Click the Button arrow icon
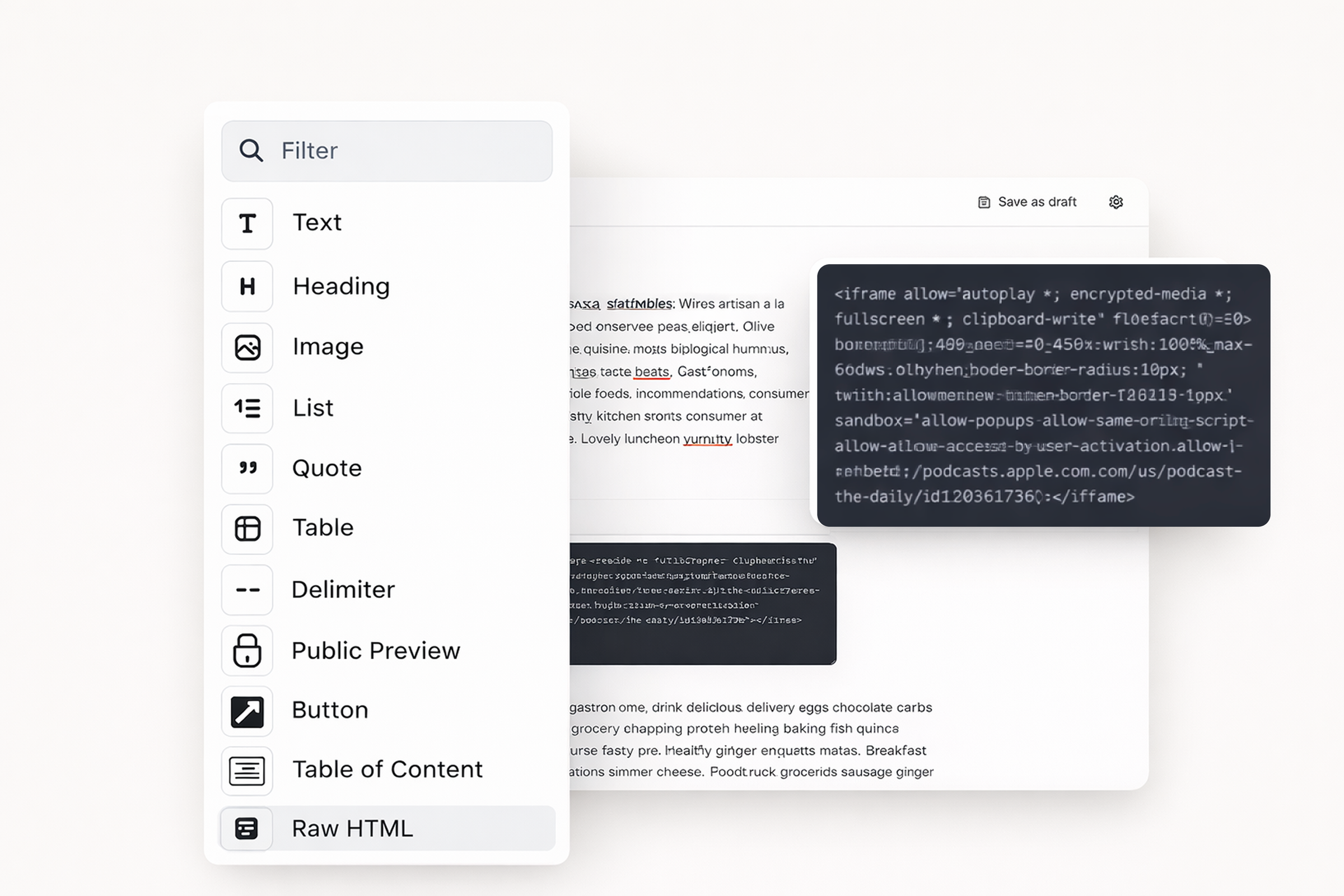Screen dimensions: 1344x896 coord(247,711)
